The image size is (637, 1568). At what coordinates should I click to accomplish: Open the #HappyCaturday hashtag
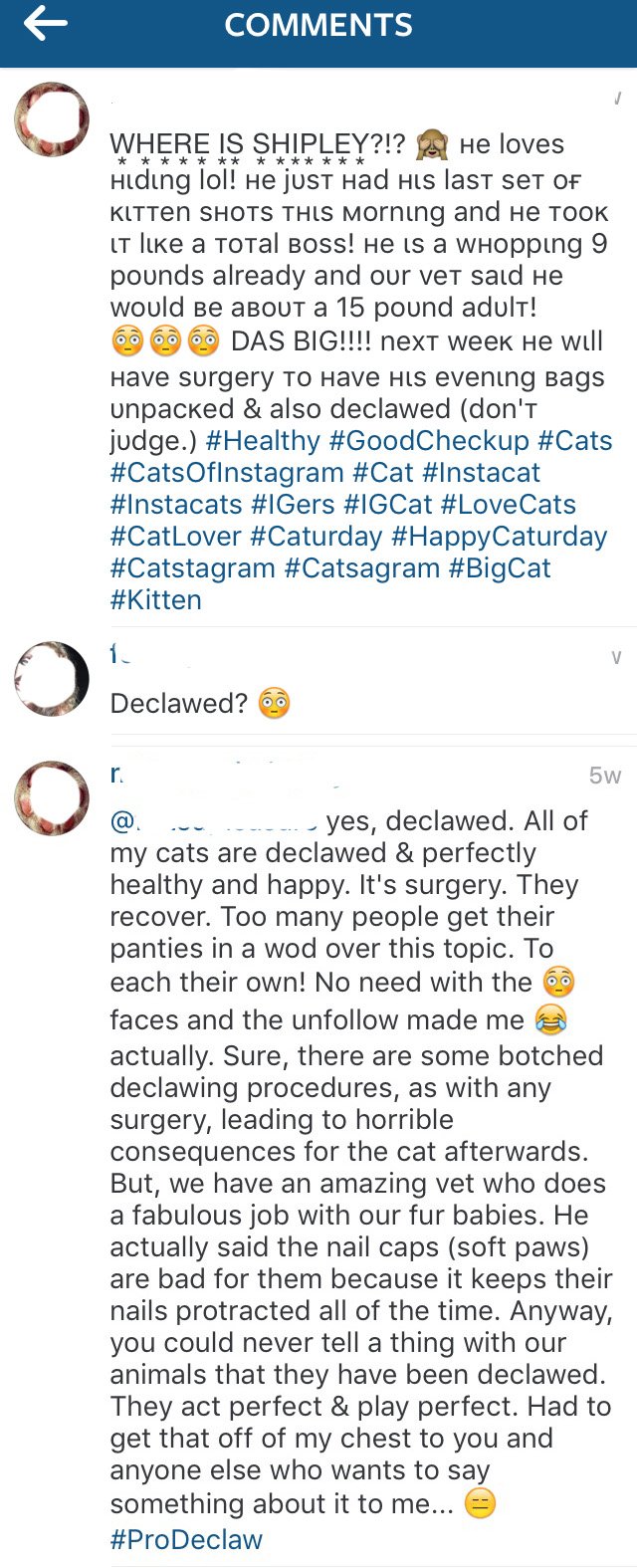coord(499,537)
